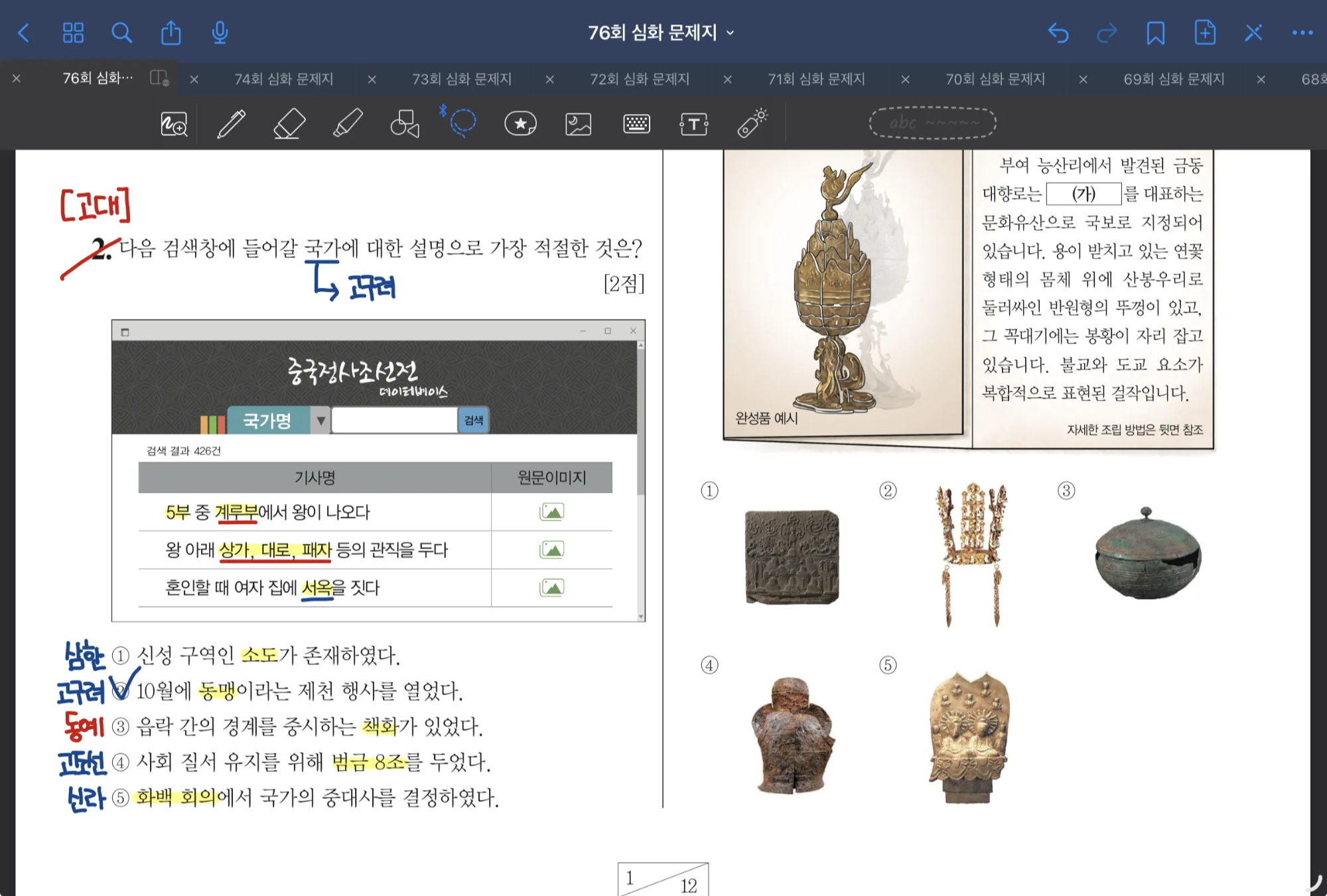Toggle read-only pen mode icon
The height and width of the screenshot is (896, 1327).
tap(1253, 32)
